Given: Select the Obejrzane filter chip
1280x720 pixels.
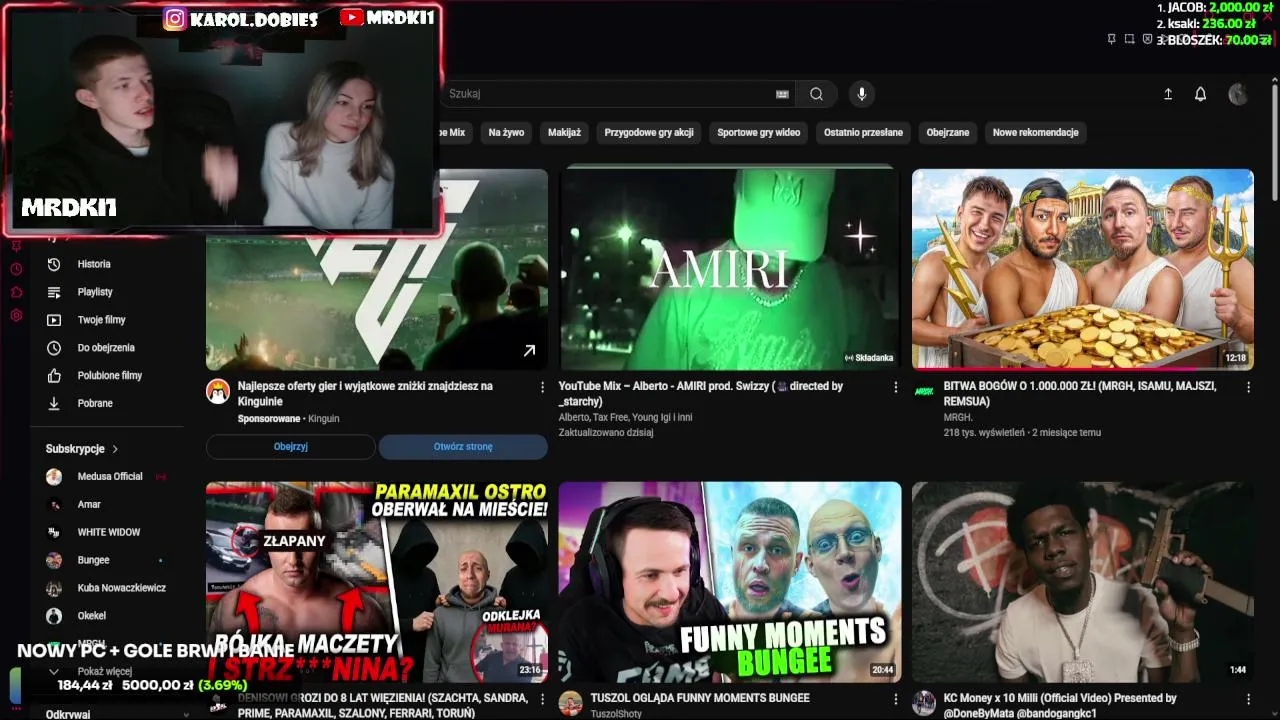Looking at the screenshot, I should click(x=947, y=132).
